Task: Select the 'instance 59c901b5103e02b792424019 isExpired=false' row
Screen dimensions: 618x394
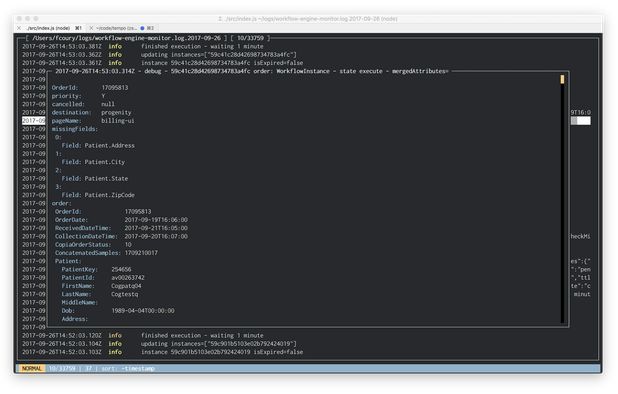Action: (162, 352)
